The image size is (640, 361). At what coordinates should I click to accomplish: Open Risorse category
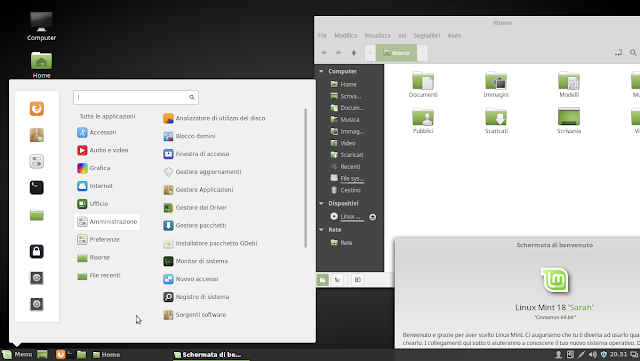pyautogui.click(x=93, y=258)
